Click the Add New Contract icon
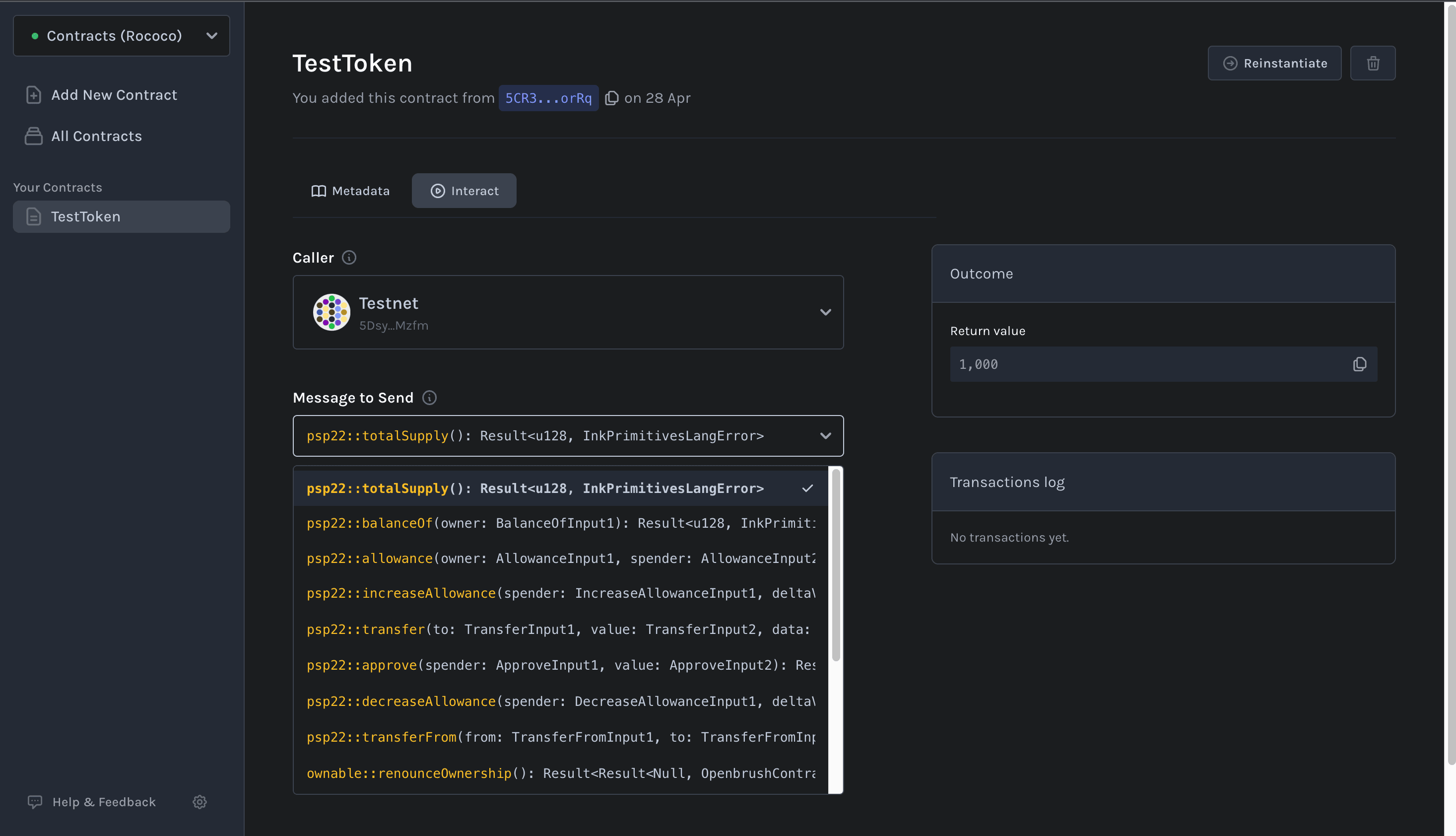This screenshot has width=1456, height=836. [34, 95]
